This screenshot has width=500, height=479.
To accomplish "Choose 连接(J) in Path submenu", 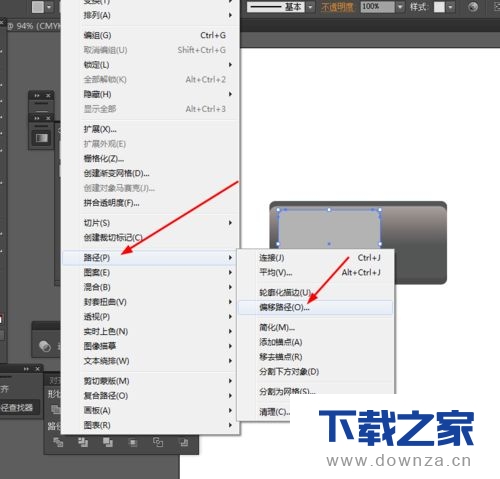I will (x=316, y=258).
